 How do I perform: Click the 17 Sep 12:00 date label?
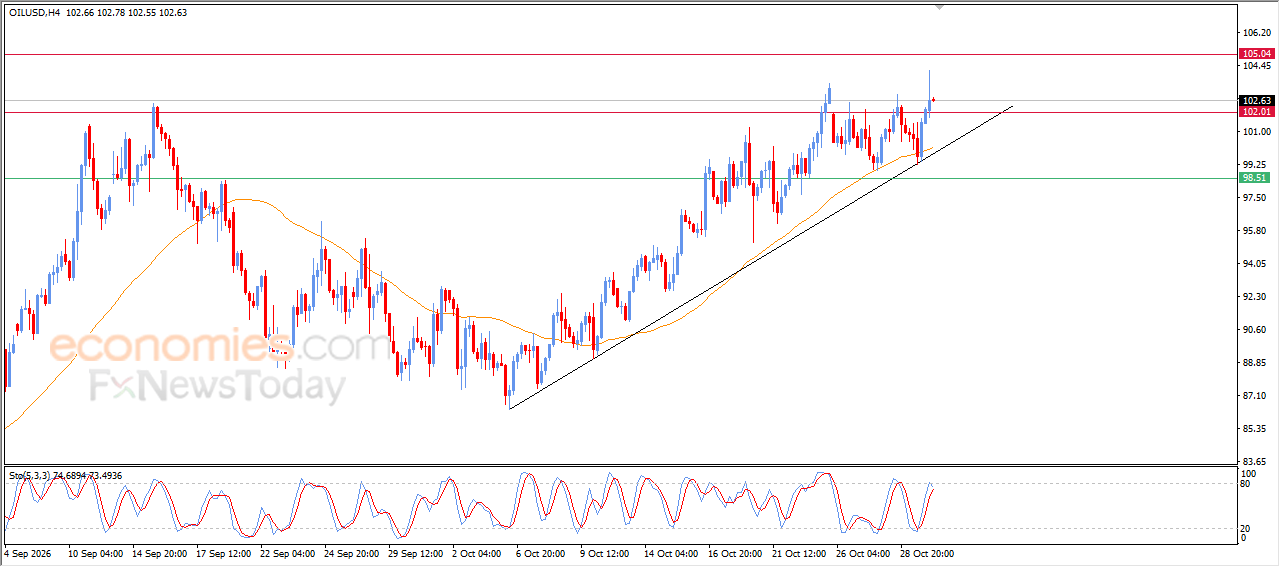226,552
